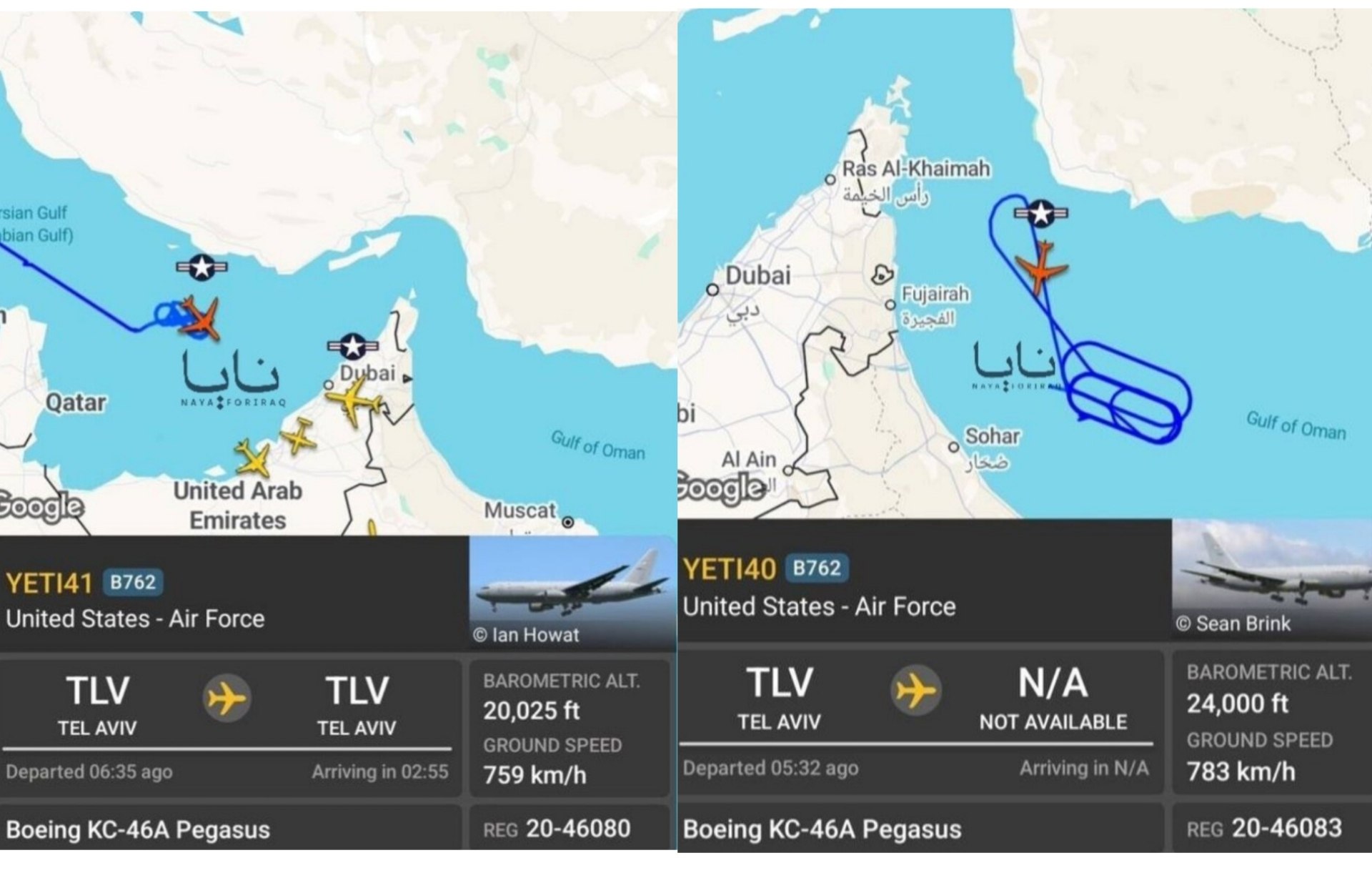Open the aircraft photo by Sean Brink

tap(1272, 579)
